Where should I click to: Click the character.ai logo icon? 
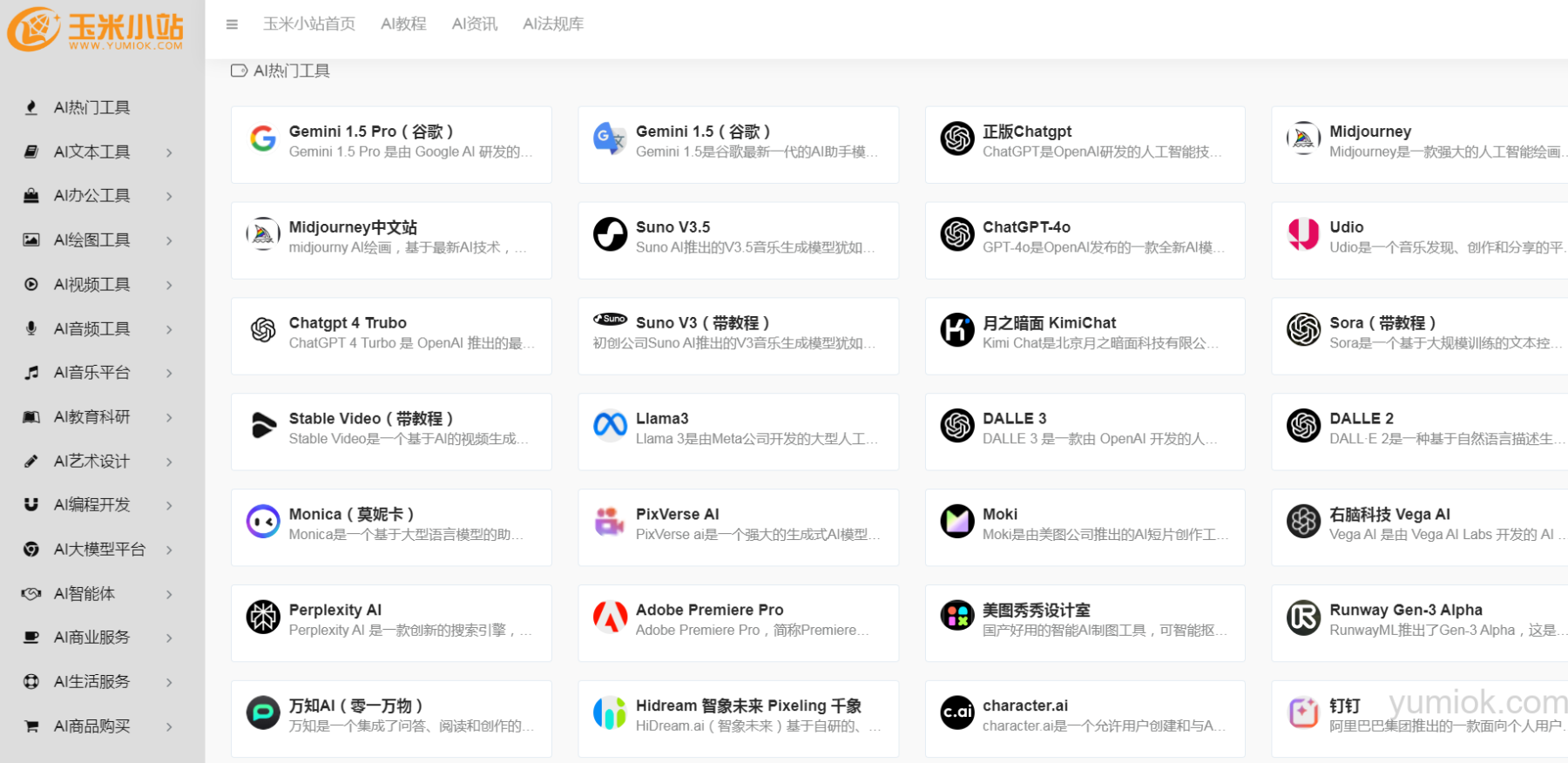tap(957, 713)
